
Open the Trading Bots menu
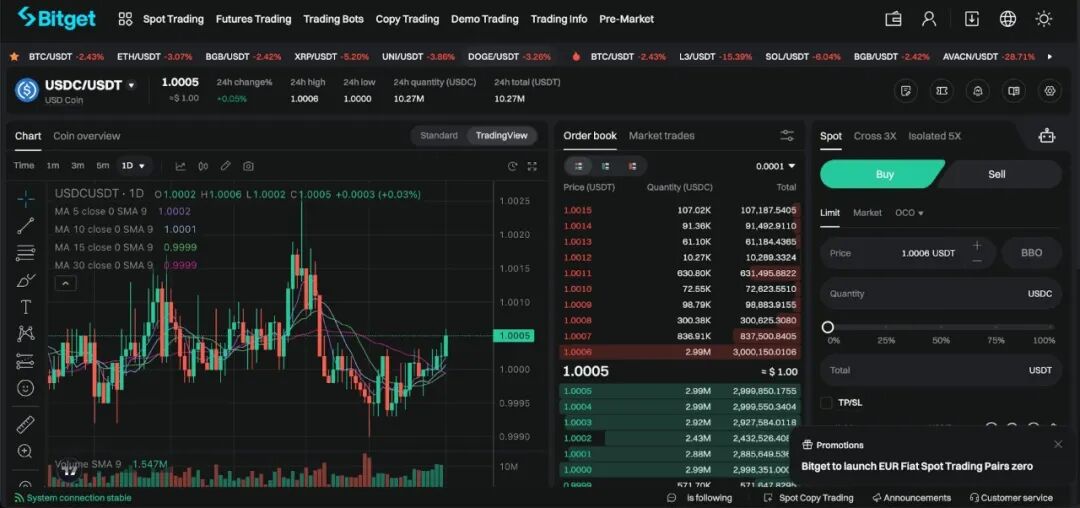coord(333,19)
